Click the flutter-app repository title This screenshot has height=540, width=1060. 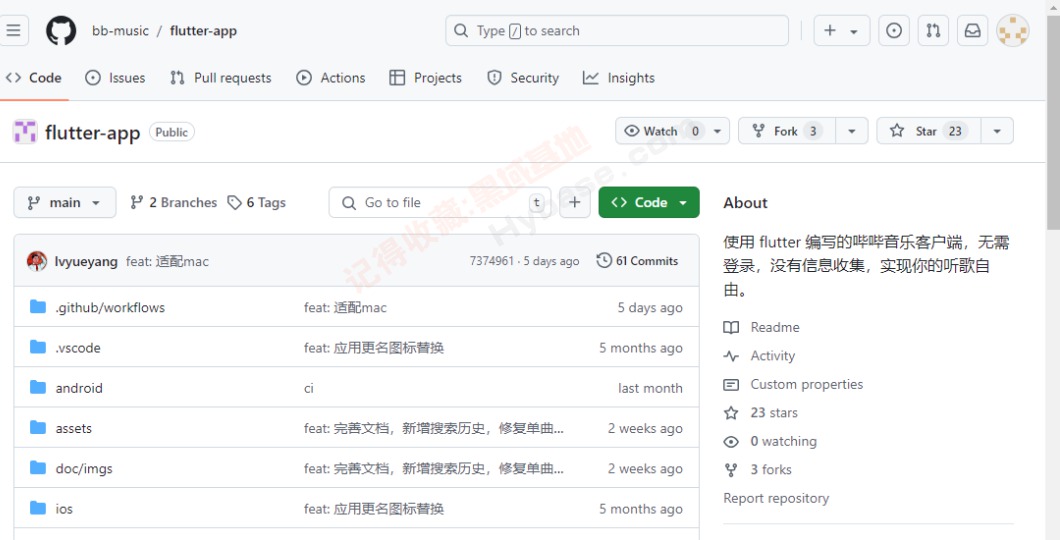pos(93,132)
